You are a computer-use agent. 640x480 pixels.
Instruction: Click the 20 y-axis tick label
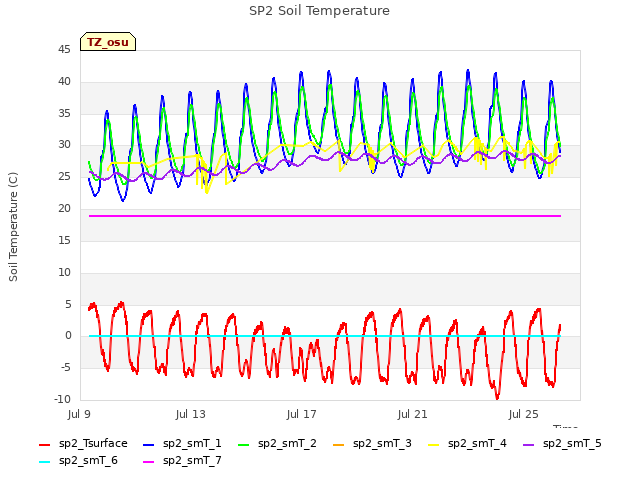point(64,209)
